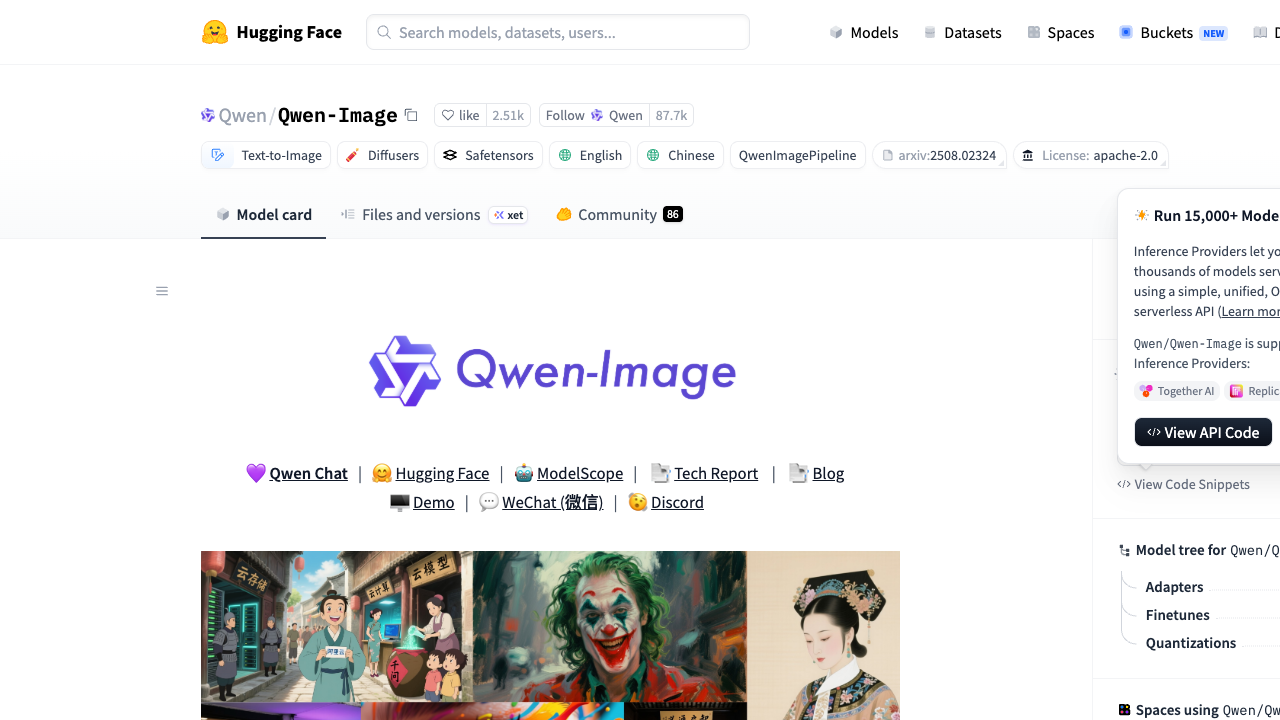Click the Text-to-Image tag icon
The height and width of the screenshot is (720, 1280).
point(218,155)
